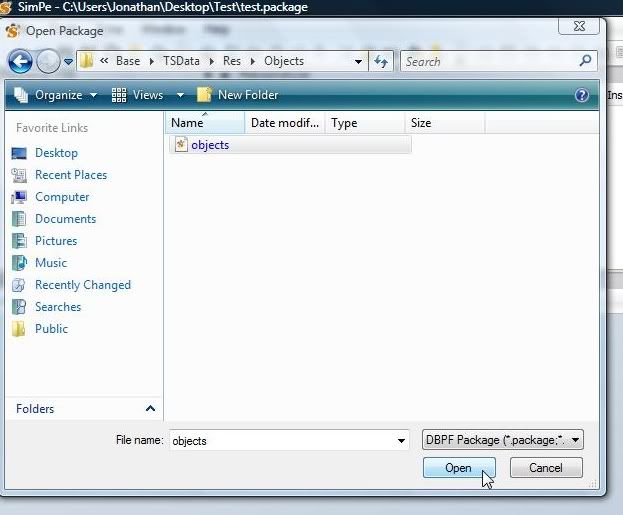Open the Searches favorite link
Image resolution: width=623 pixels, height=515 pixels.
[x=58, y=307]
